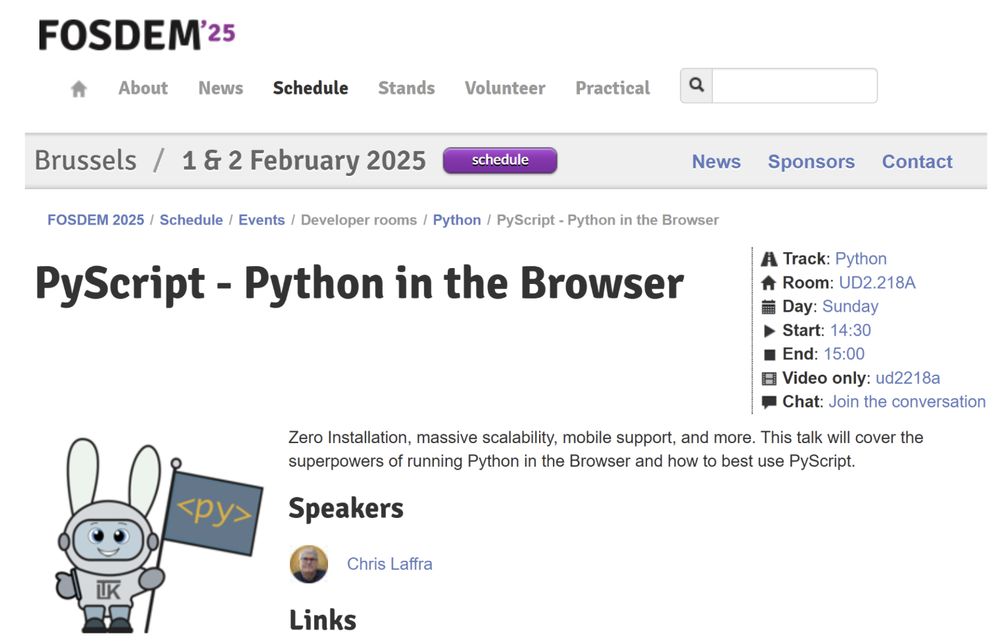Screen dimensions: 1000x642
Task: Go to the home icon in navigation
Action: (78, 89)
